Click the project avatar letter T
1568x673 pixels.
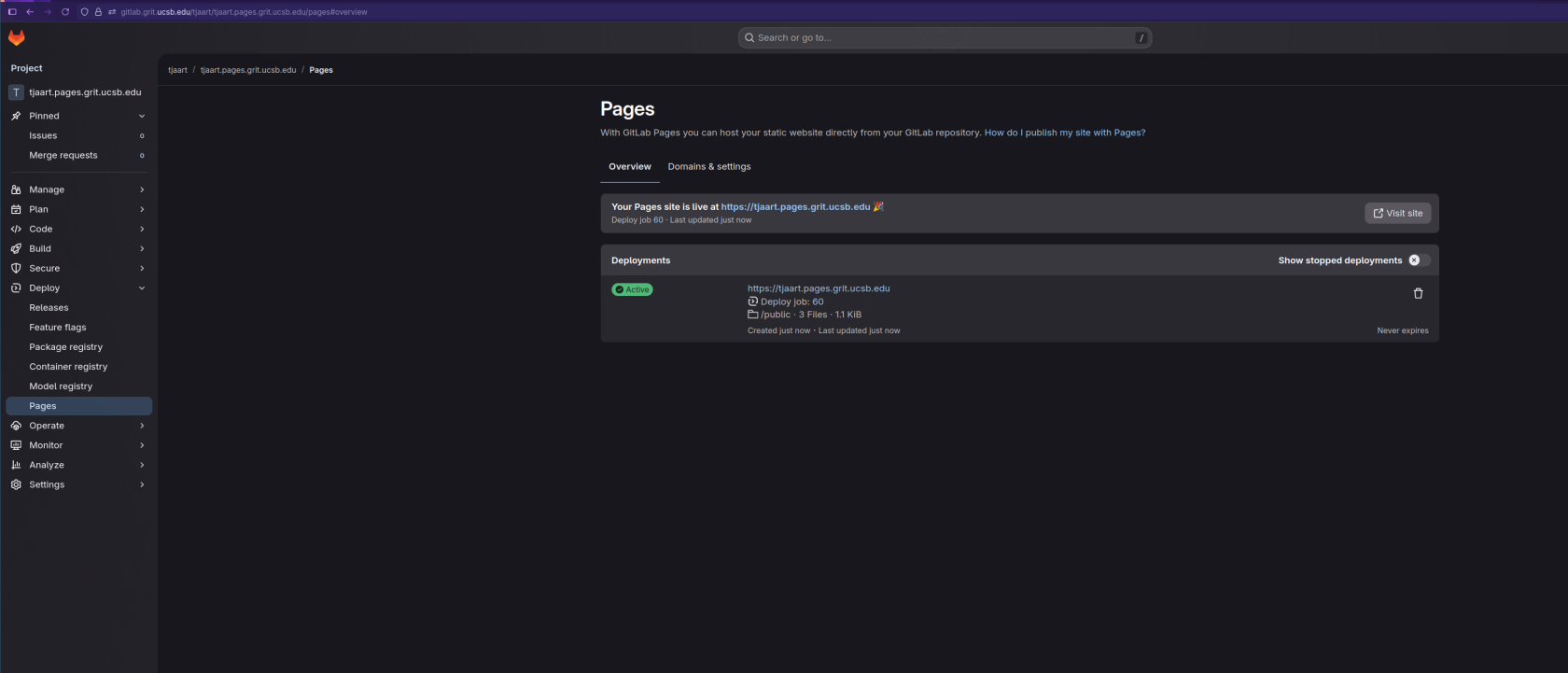16,92
